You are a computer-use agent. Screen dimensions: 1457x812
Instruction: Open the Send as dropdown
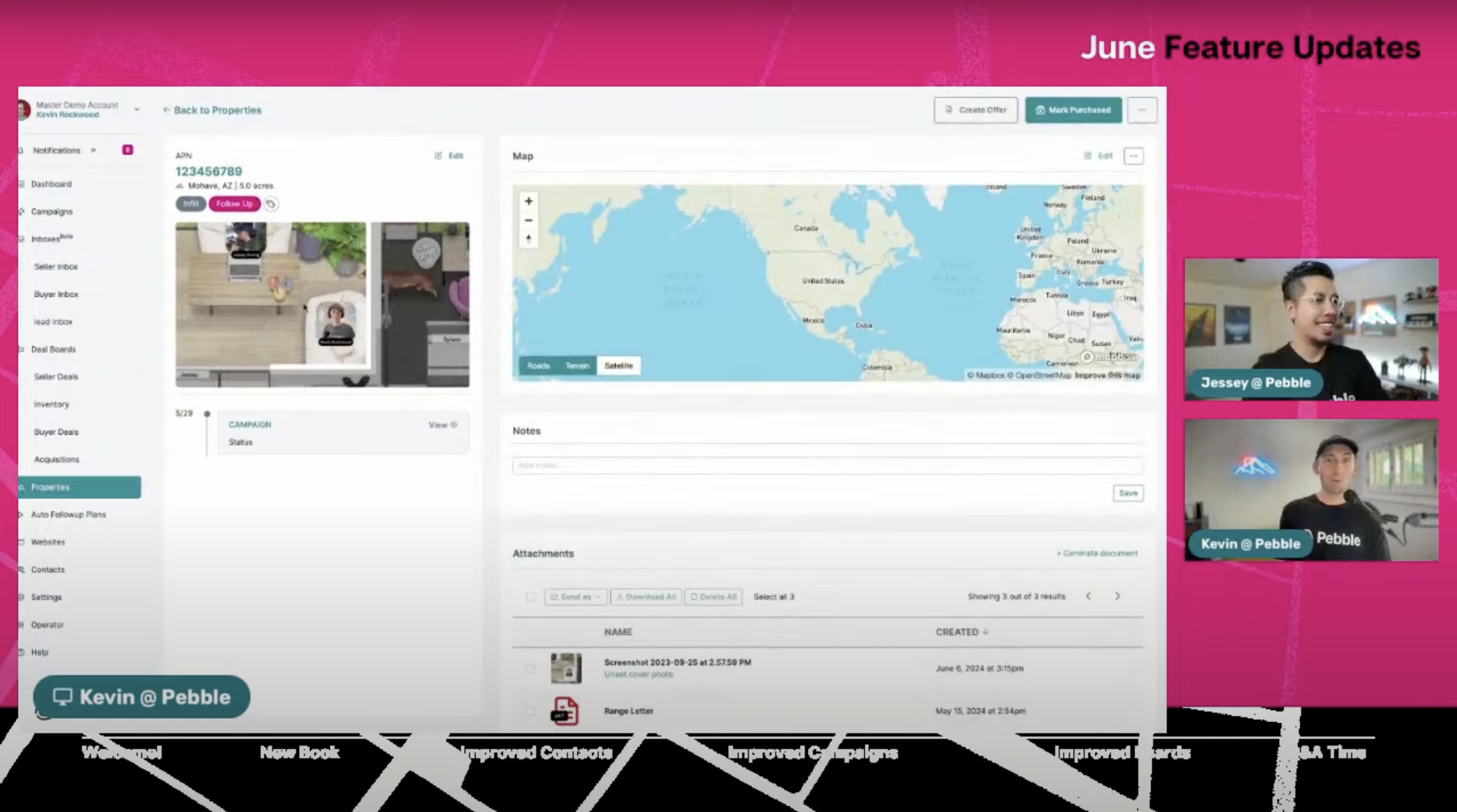(x=575, y=596)
